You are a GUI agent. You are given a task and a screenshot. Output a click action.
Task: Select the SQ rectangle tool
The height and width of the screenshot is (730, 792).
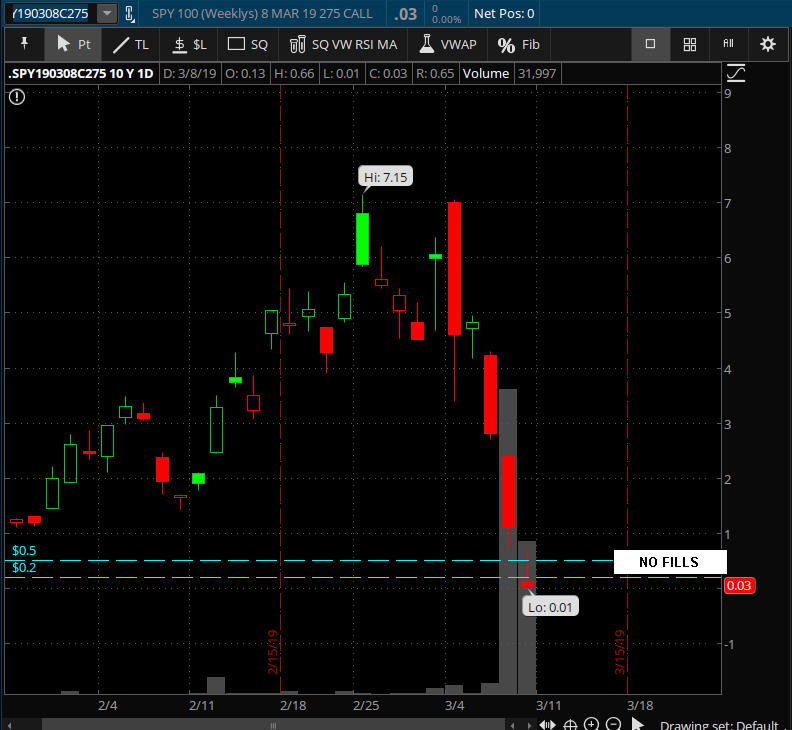(x=248, y=44)
